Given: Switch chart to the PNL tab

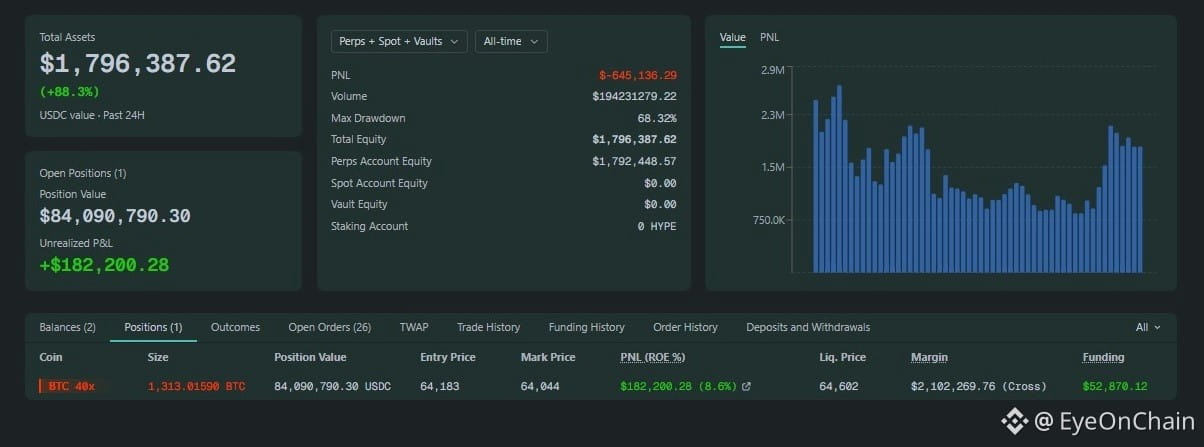Looking at the screenshot, I should [769, 37].
